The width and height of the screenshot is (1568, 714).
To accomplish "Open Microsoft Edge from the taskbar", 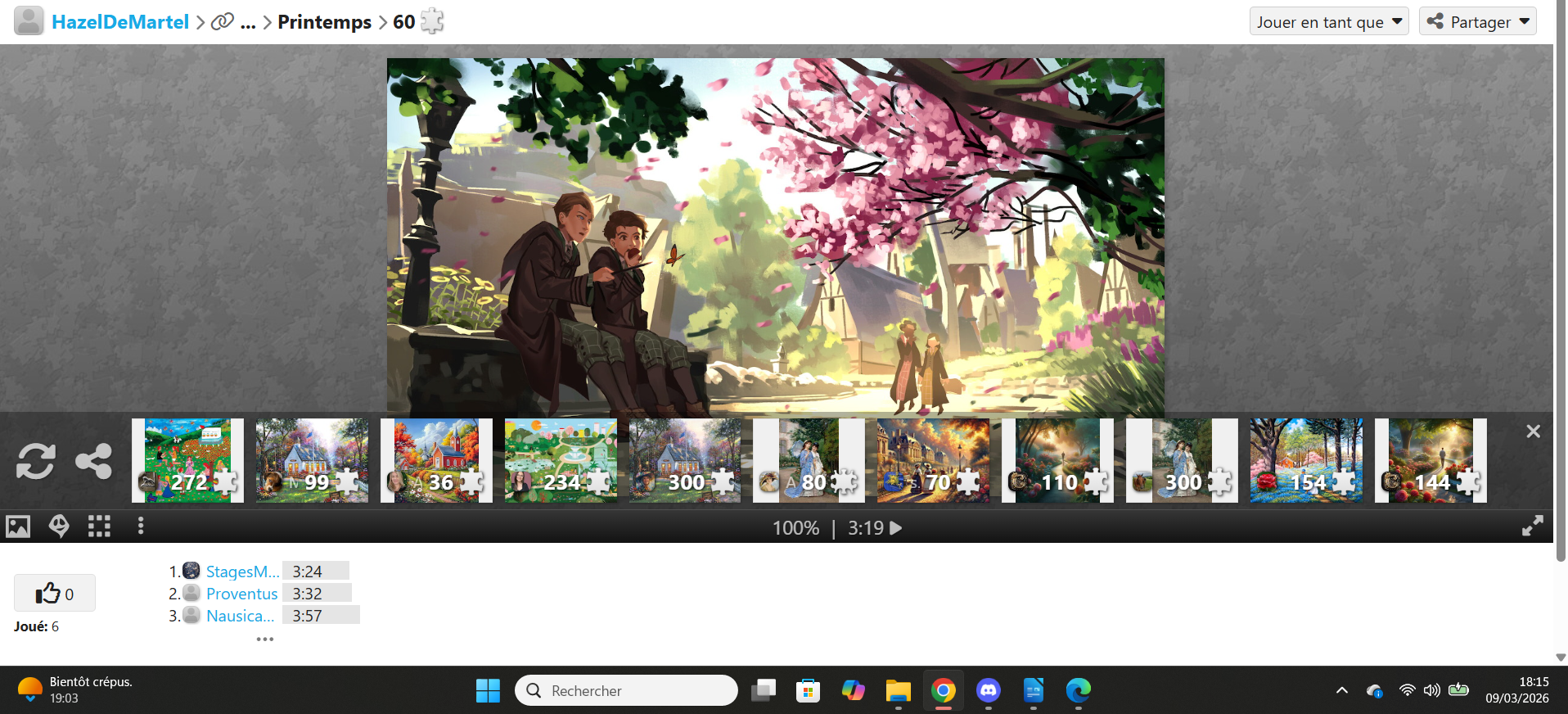I will pyautogui.click(x=1079, y=690).
